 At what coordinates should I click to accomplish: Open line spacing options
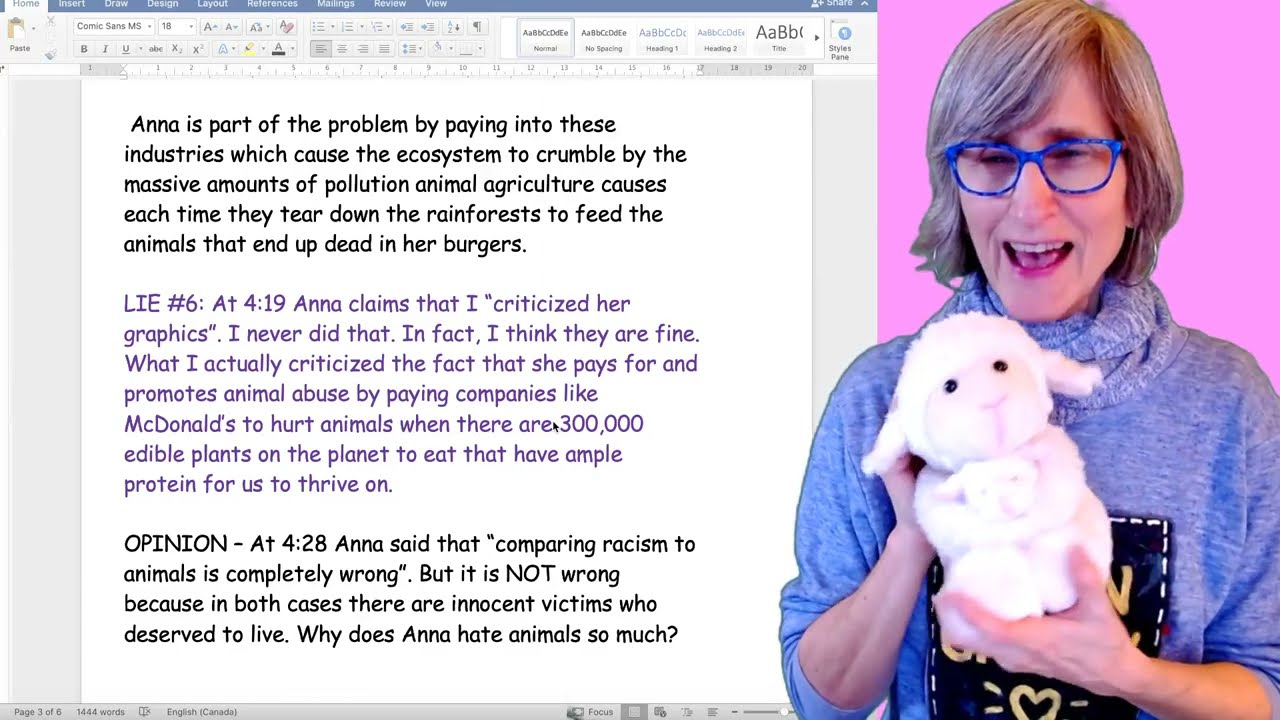410,49
